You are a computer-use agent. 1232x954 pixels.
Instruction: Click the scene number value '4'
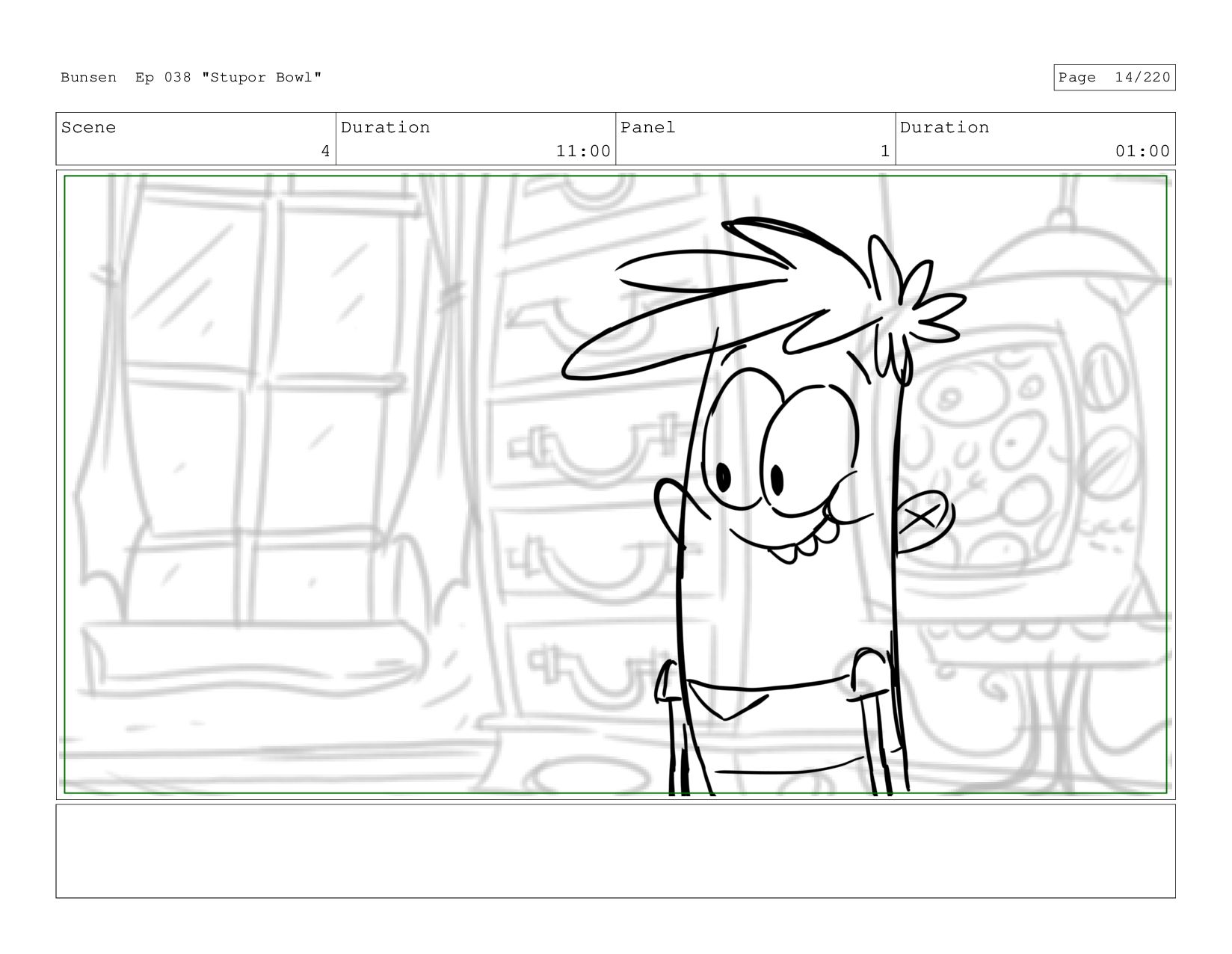tap(325, 151)
